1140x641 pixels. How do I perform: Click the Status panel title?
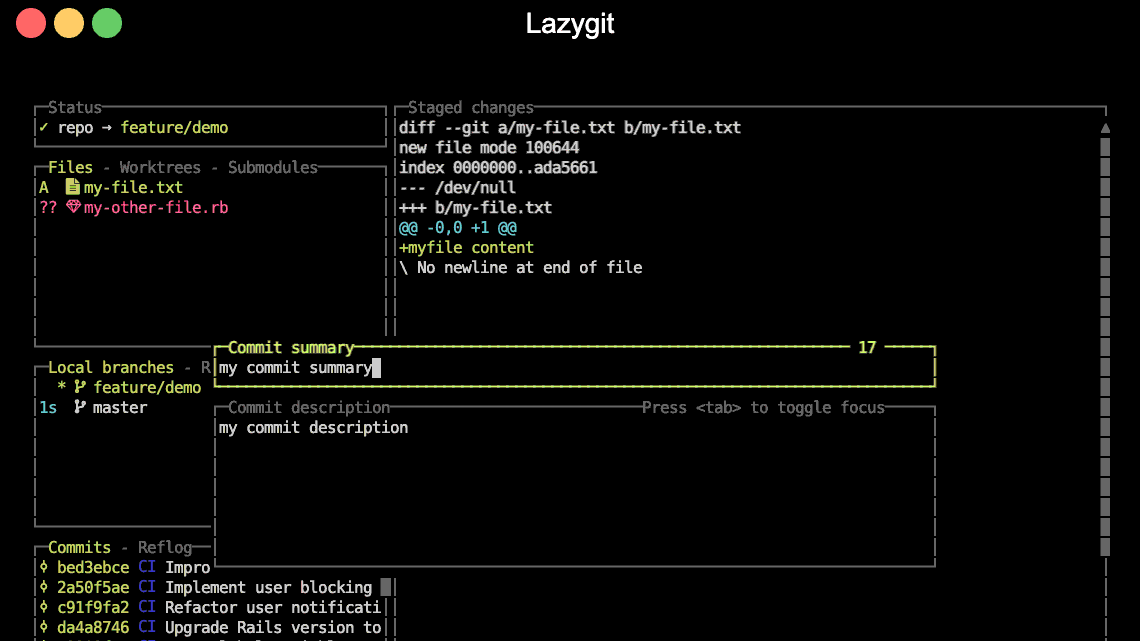pos(75,108)
